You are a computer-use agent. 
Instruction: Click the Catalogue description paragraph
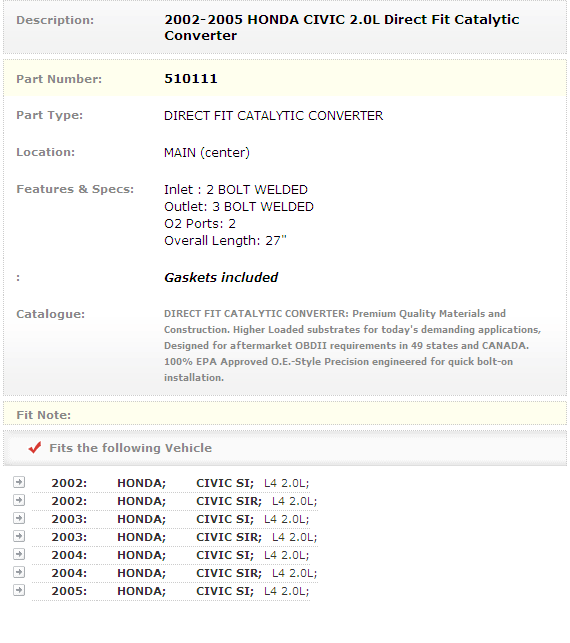[353, 345]
